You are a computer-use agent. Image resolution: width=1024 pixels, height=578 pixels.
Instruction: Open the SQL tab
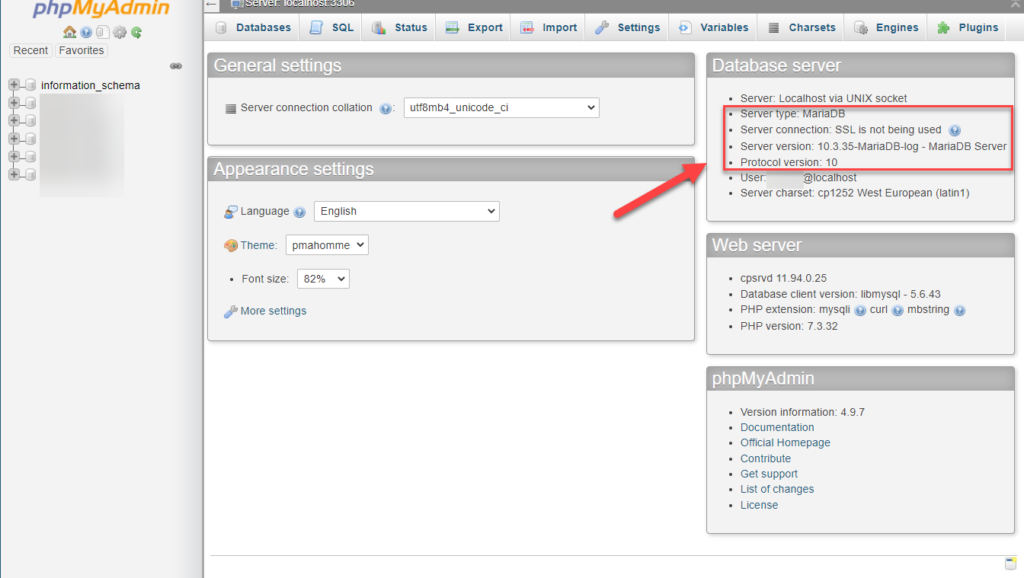tap(330, 27)
